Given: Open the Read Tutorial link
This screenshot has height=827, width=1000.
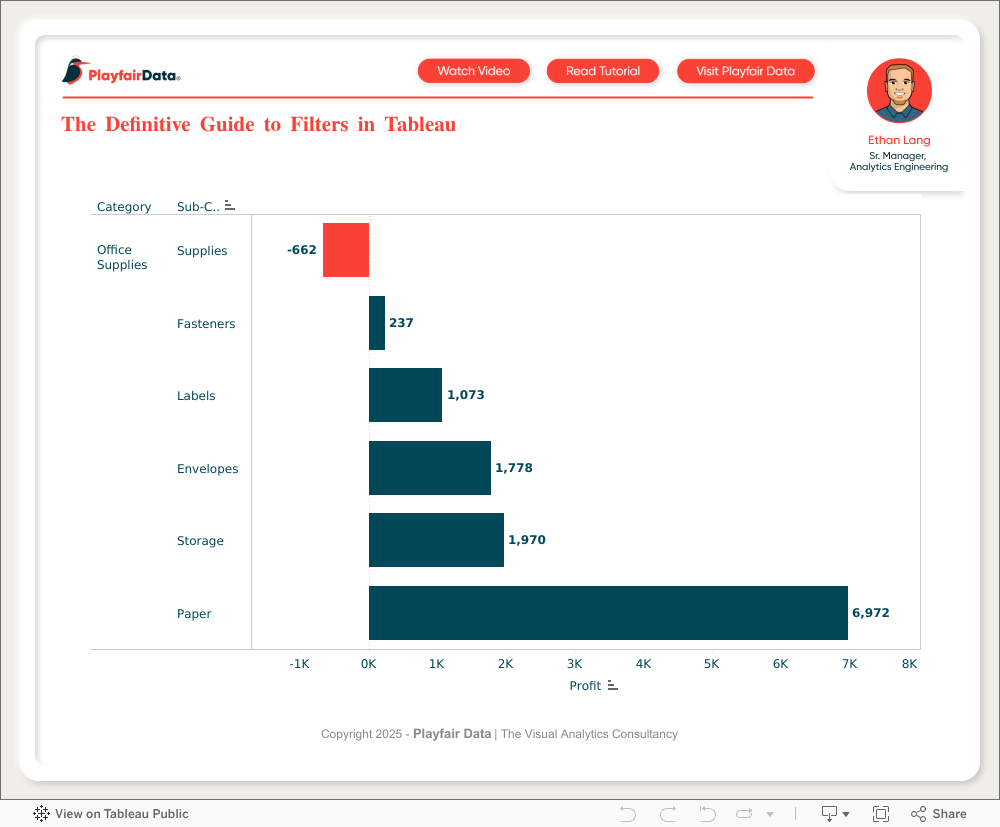Looking at the screenshot, I should tap(603, 71).
